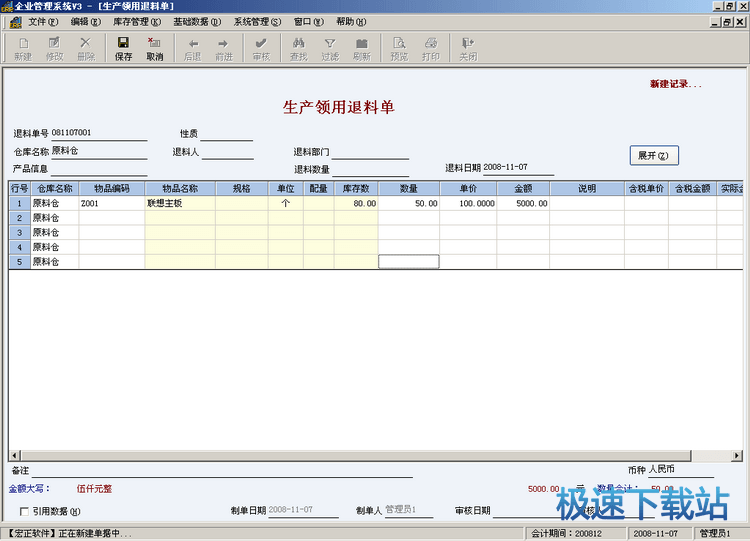Click the 新建 (New) toolbar icon
This screenshot has width=750, height=541.
coord(22,48)
